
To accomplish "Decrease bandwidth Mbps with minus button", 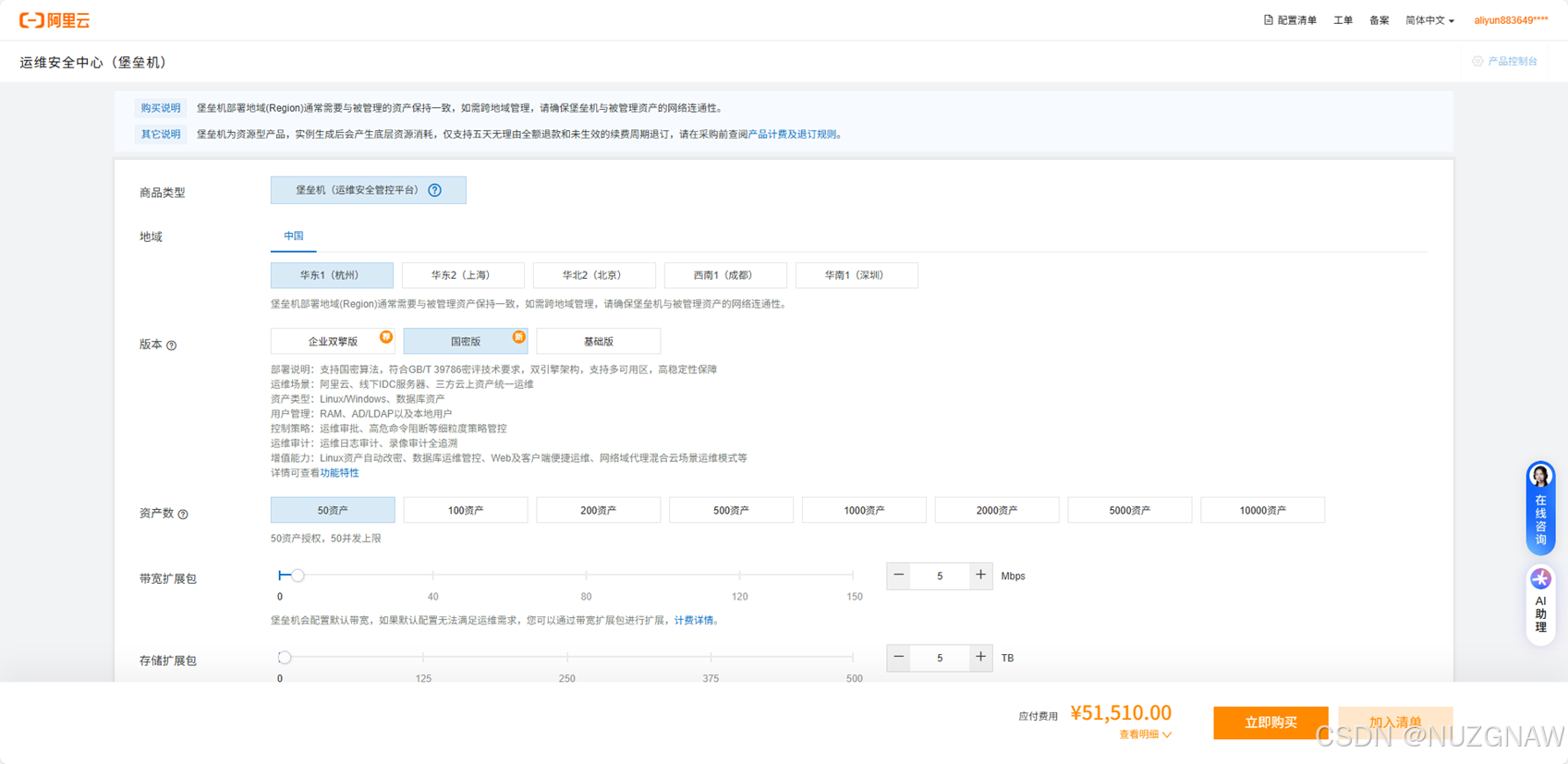I will tap(898, 576).
